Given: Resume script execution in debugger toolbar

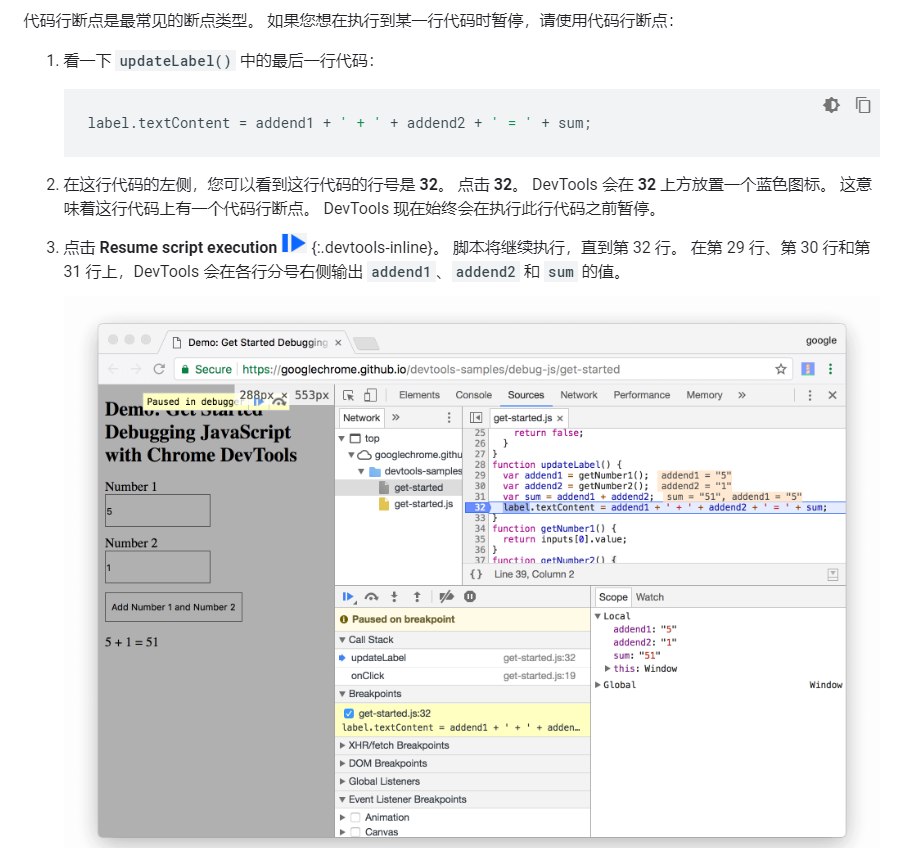Looking at the screenshot, I should [x=348, y=597].
